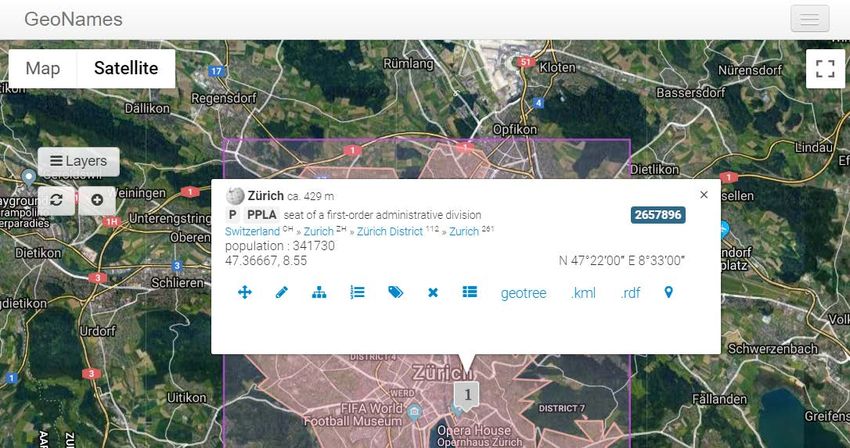Click the Schwerzenbach label on map
This screenshot has height=448, width=850.
coord(773,349)
